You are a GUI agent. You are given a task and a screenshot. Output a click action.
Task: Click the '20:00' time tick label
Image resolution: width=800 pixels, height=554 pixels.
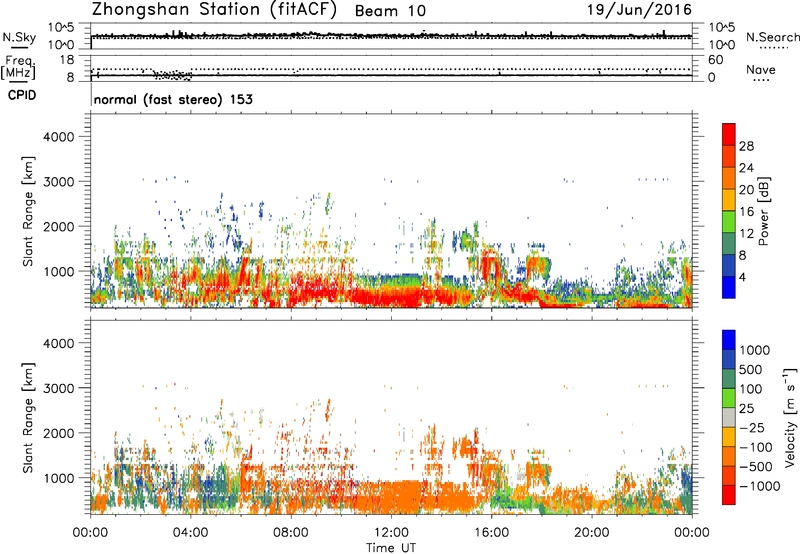591,533
